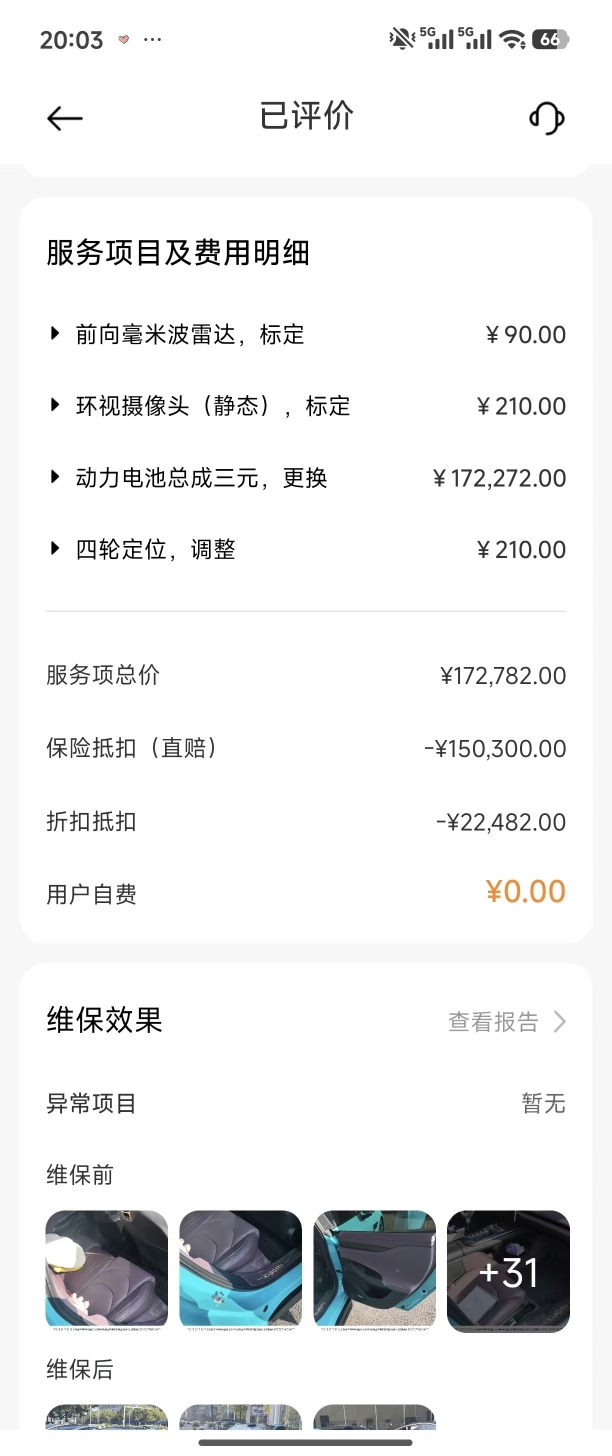This screenshot has width=612, height=1456.
Task: Open third 维保前 door photo thumbnail
Action: (375, 1270)
